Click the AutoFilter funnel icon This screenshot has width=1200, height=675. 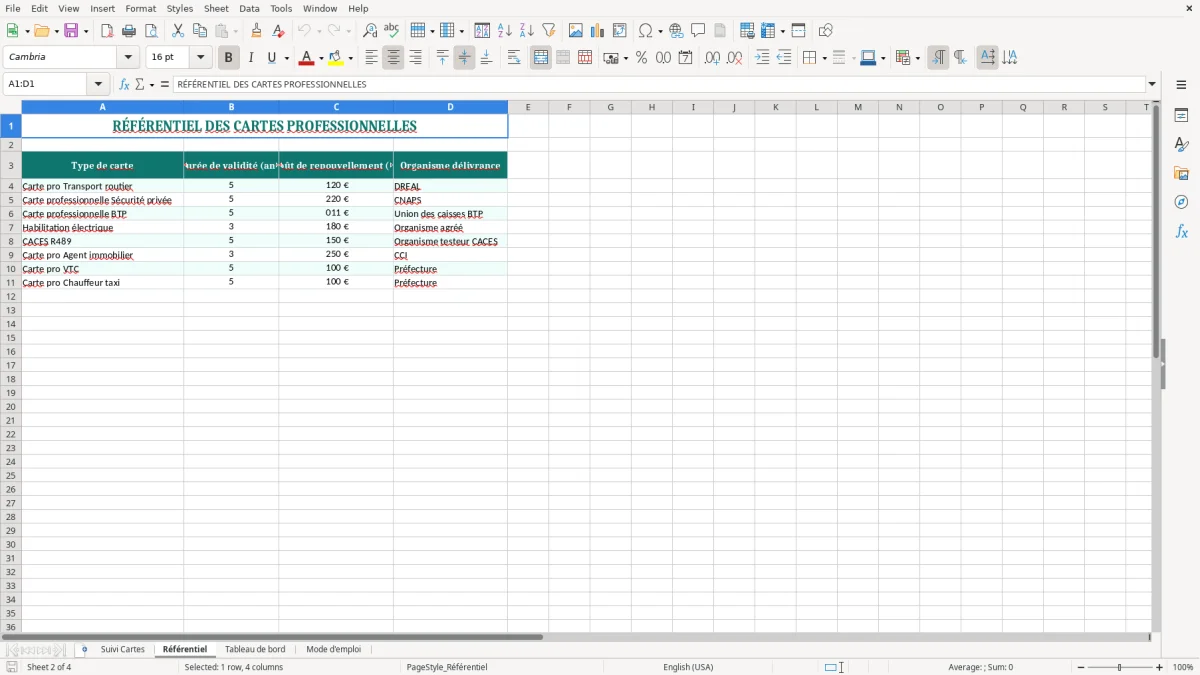(x=549, y=31)
